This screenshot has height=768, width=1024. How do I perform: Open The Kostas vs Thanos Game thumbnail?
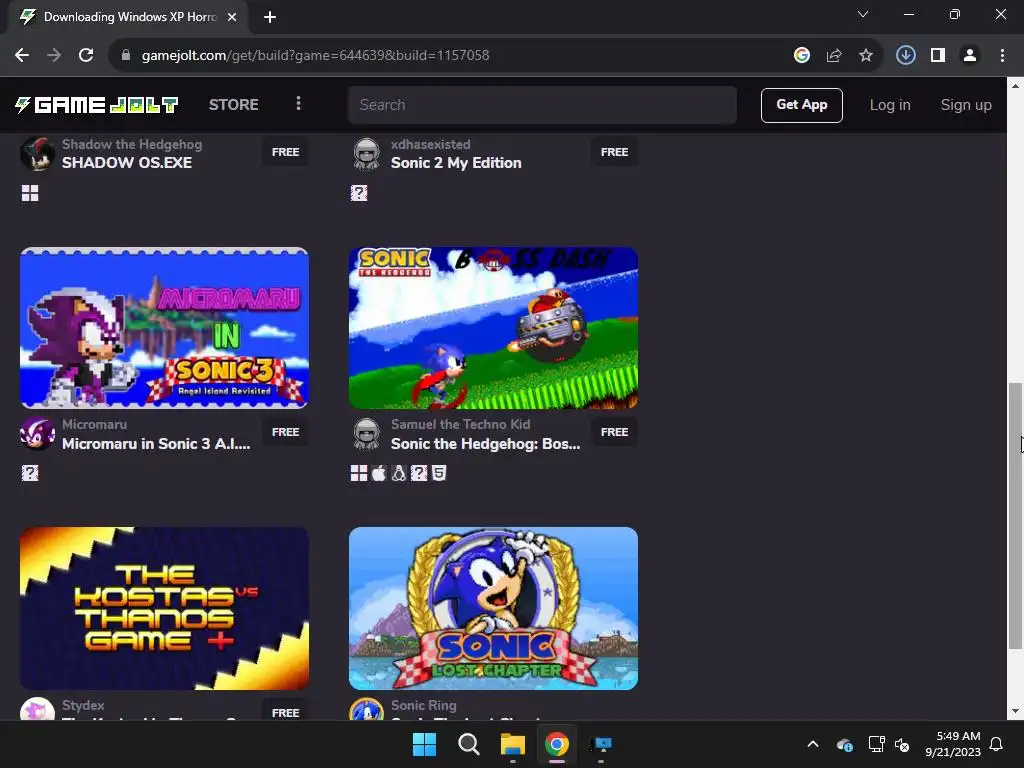164,608
